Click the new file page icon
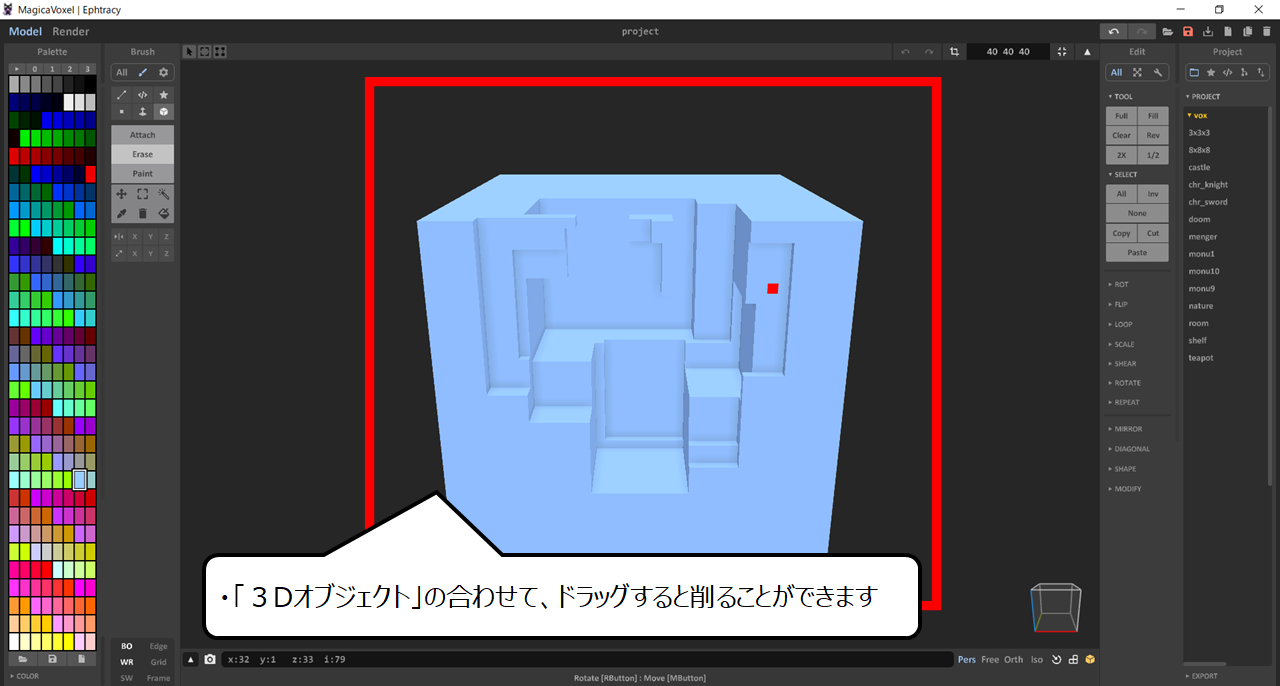Image resolution: width=1280 pixels, height=686 pixels. [x=1228, y=32]
